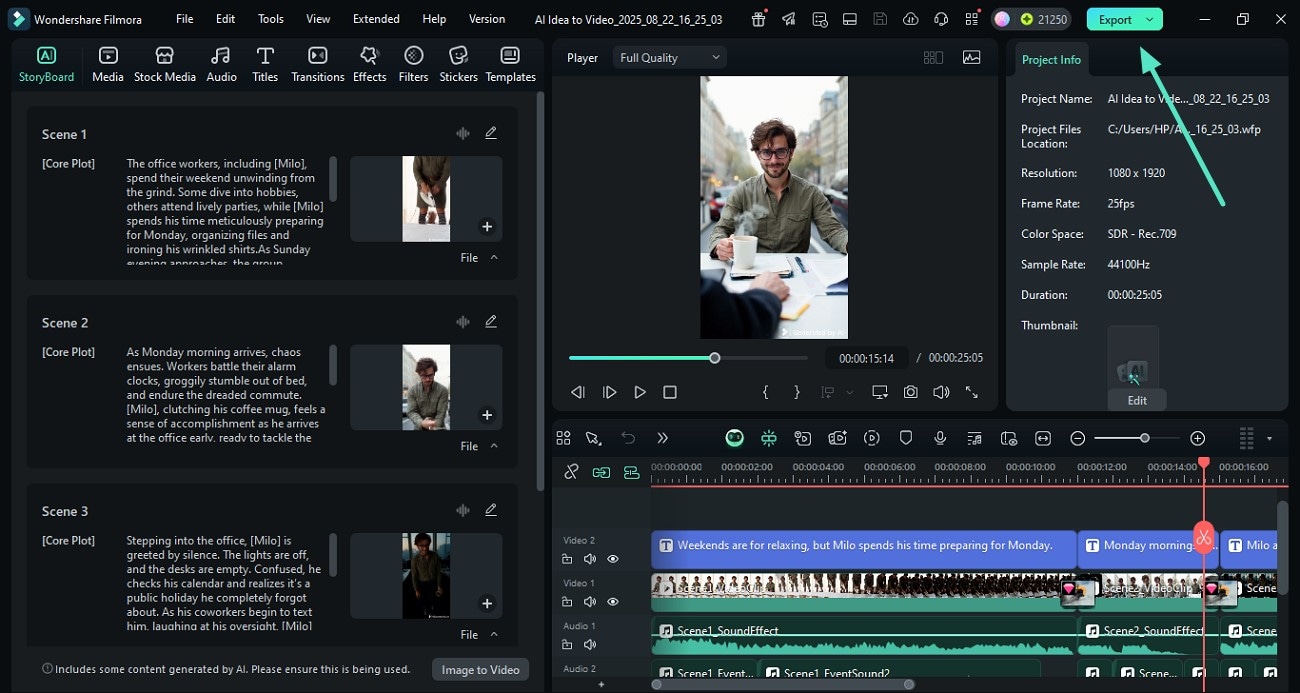Open the Stickers panel

(459, 64)
